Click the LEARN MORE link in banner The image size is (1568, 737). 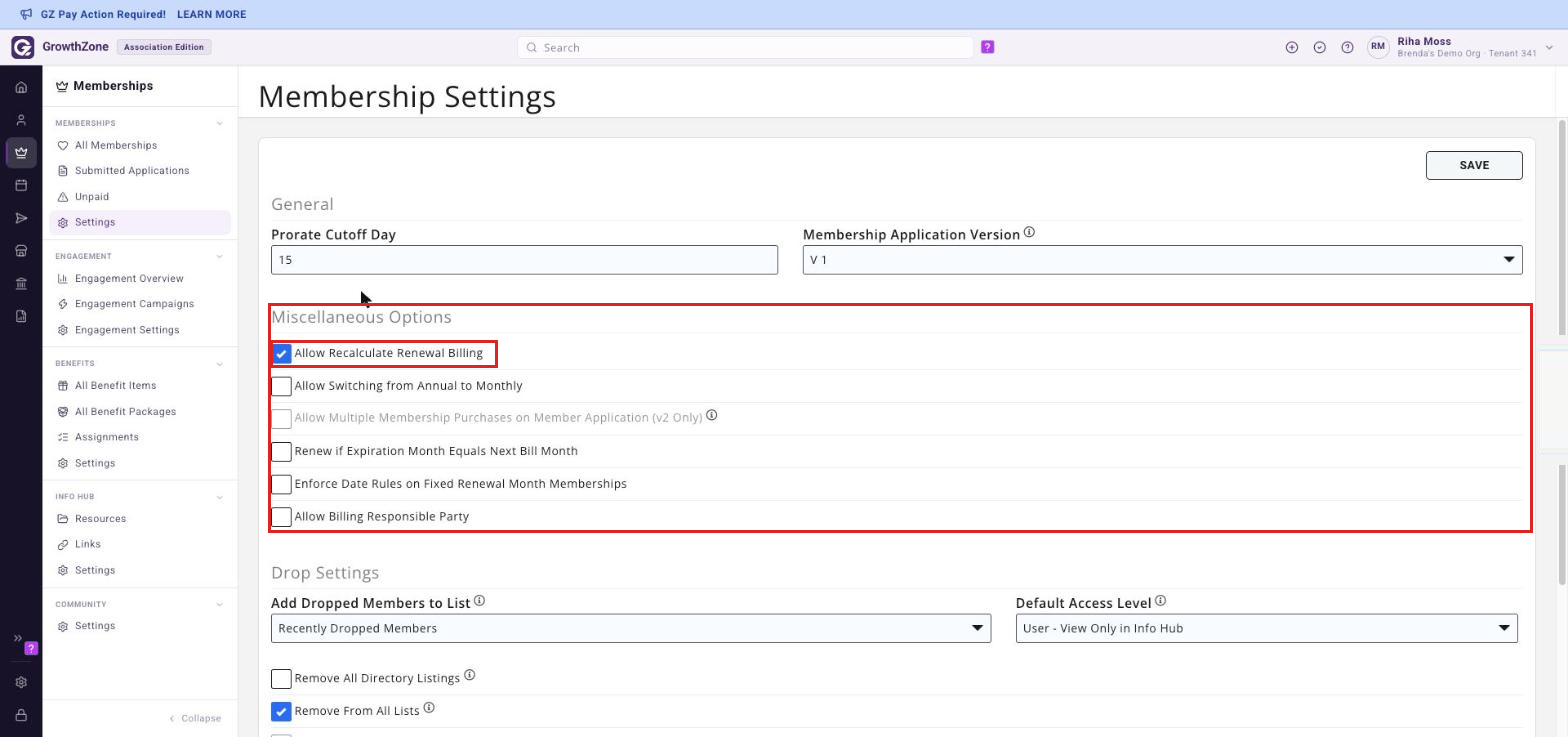click(x=211, y=14)
